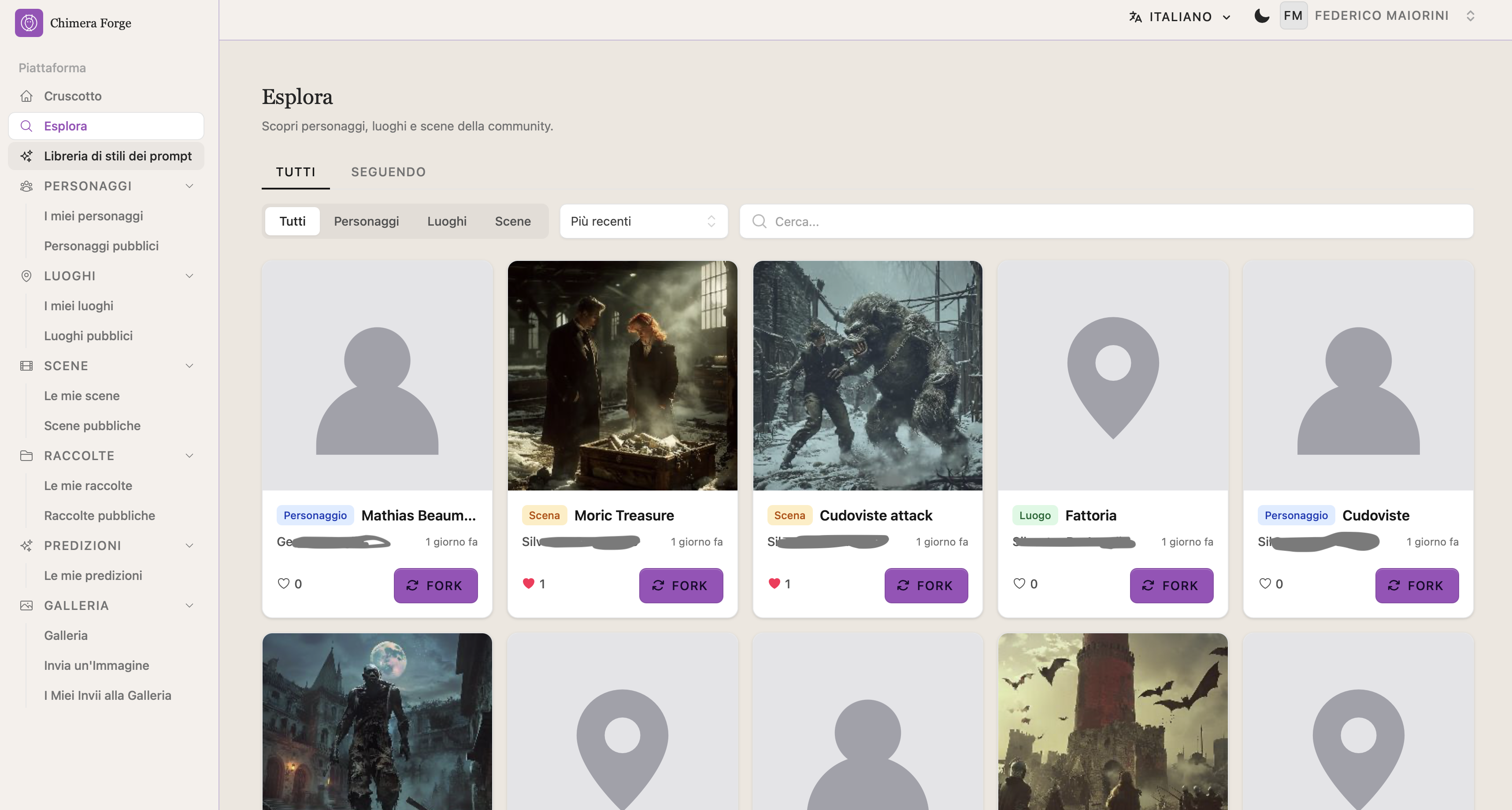The height and width of the screenshot is (810, 1512).
Task: Click the Cerca search field
Action: (x=1106, y=221)
